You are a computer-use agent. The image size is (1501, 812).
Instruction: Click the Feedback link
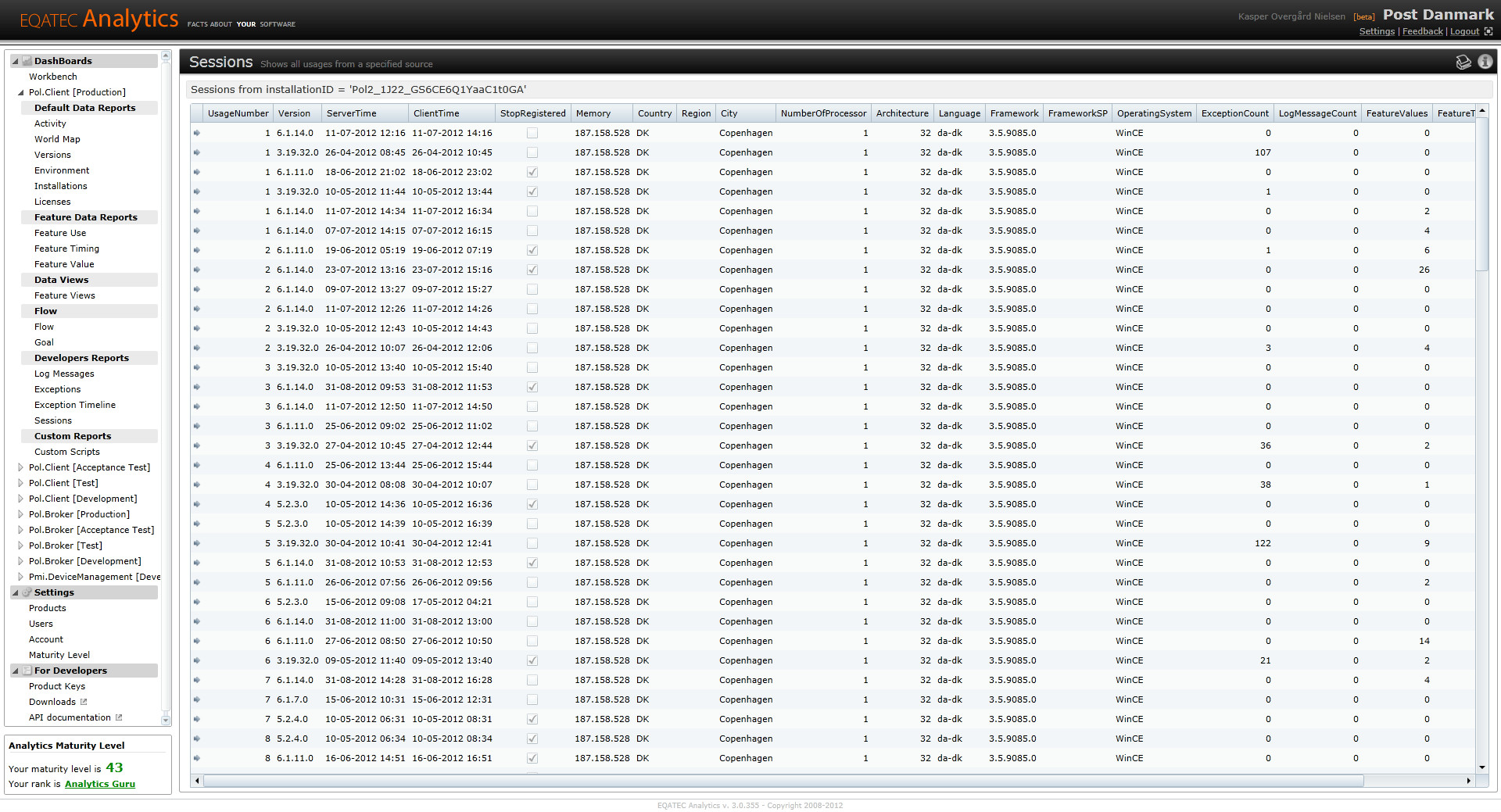click(1423, 31)
